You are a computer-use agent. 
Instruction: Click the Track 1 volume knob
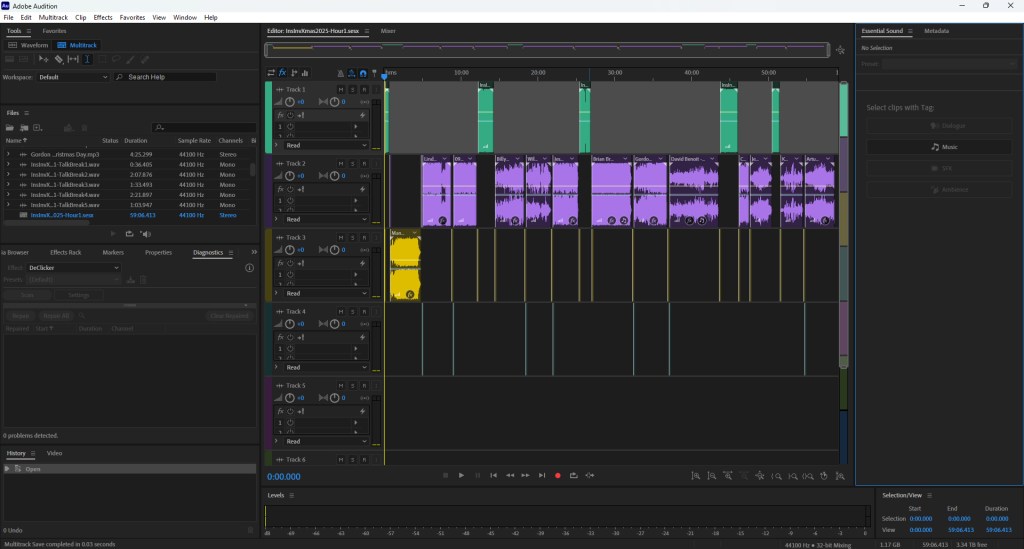click(x=290, y=102)
